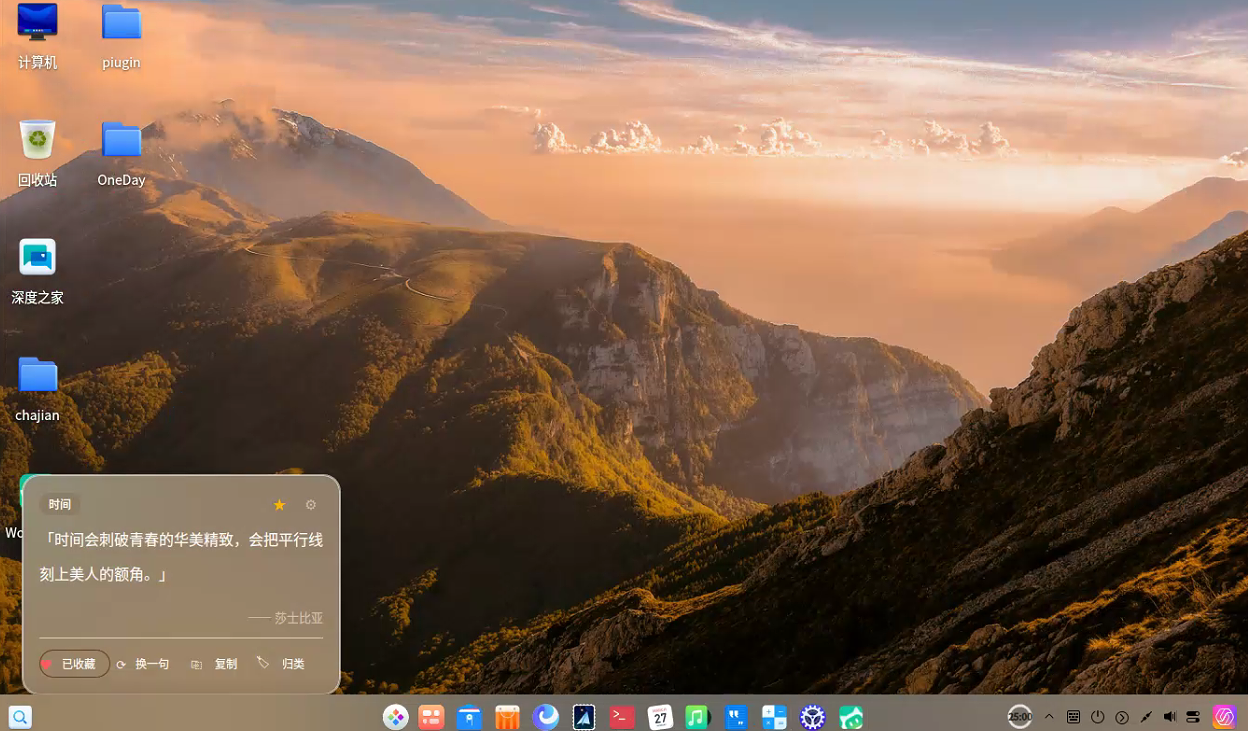This screenshot has width=1248, height=731.
Task: Expand the hidden tray icons arrow
Action: coord(1049,716)
